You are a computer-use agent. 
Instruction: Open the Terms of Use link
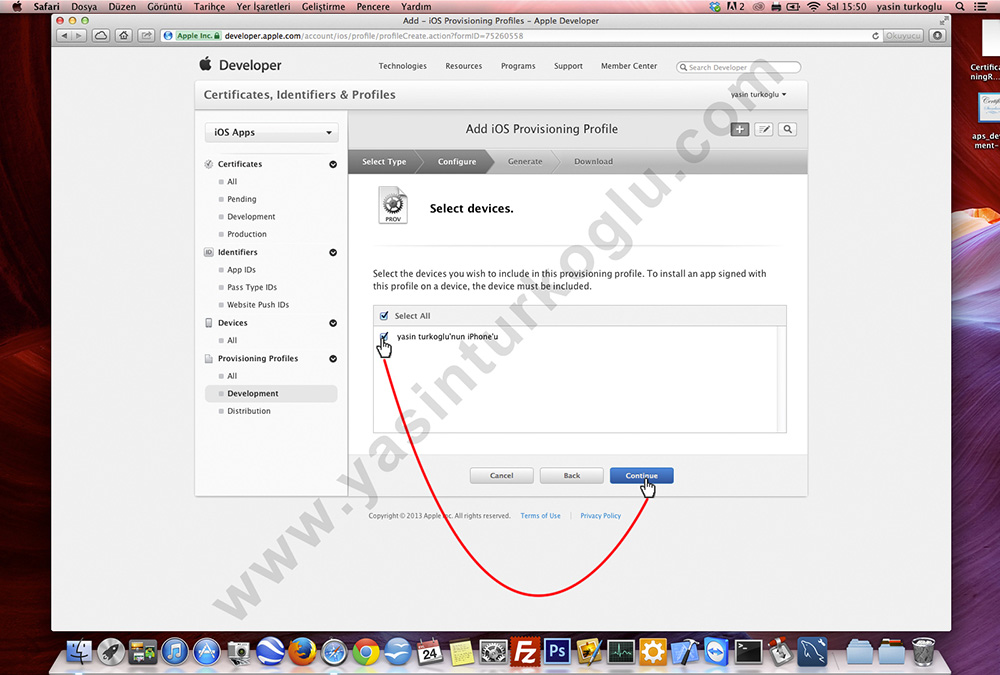(x=540, y=516)
